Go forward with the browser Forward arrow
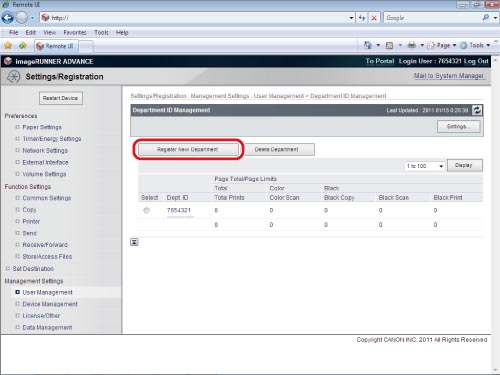 click(22, 18)
